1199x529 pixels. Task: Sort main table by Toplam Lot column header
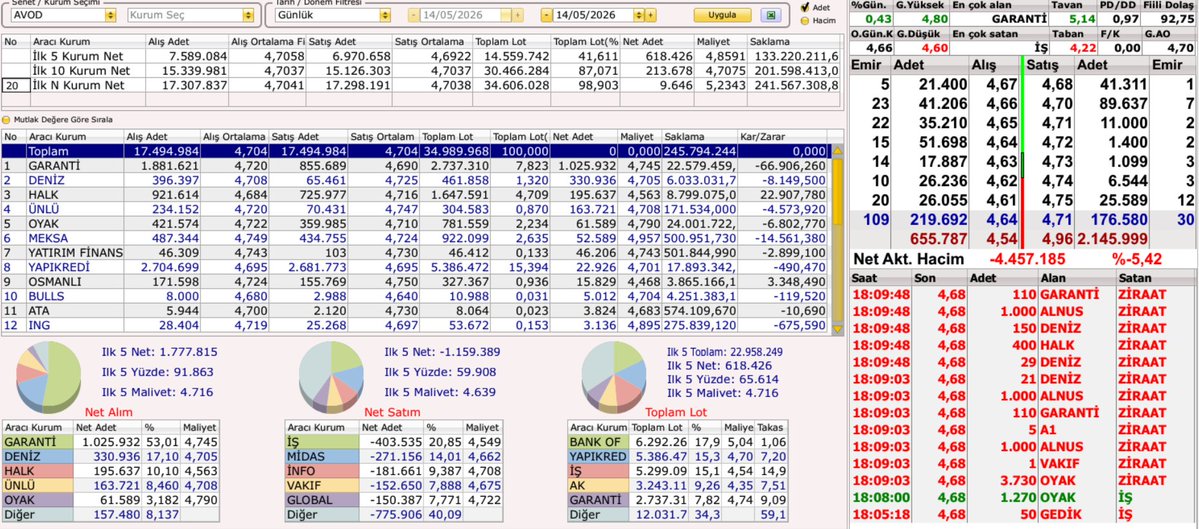coord(454,137)
